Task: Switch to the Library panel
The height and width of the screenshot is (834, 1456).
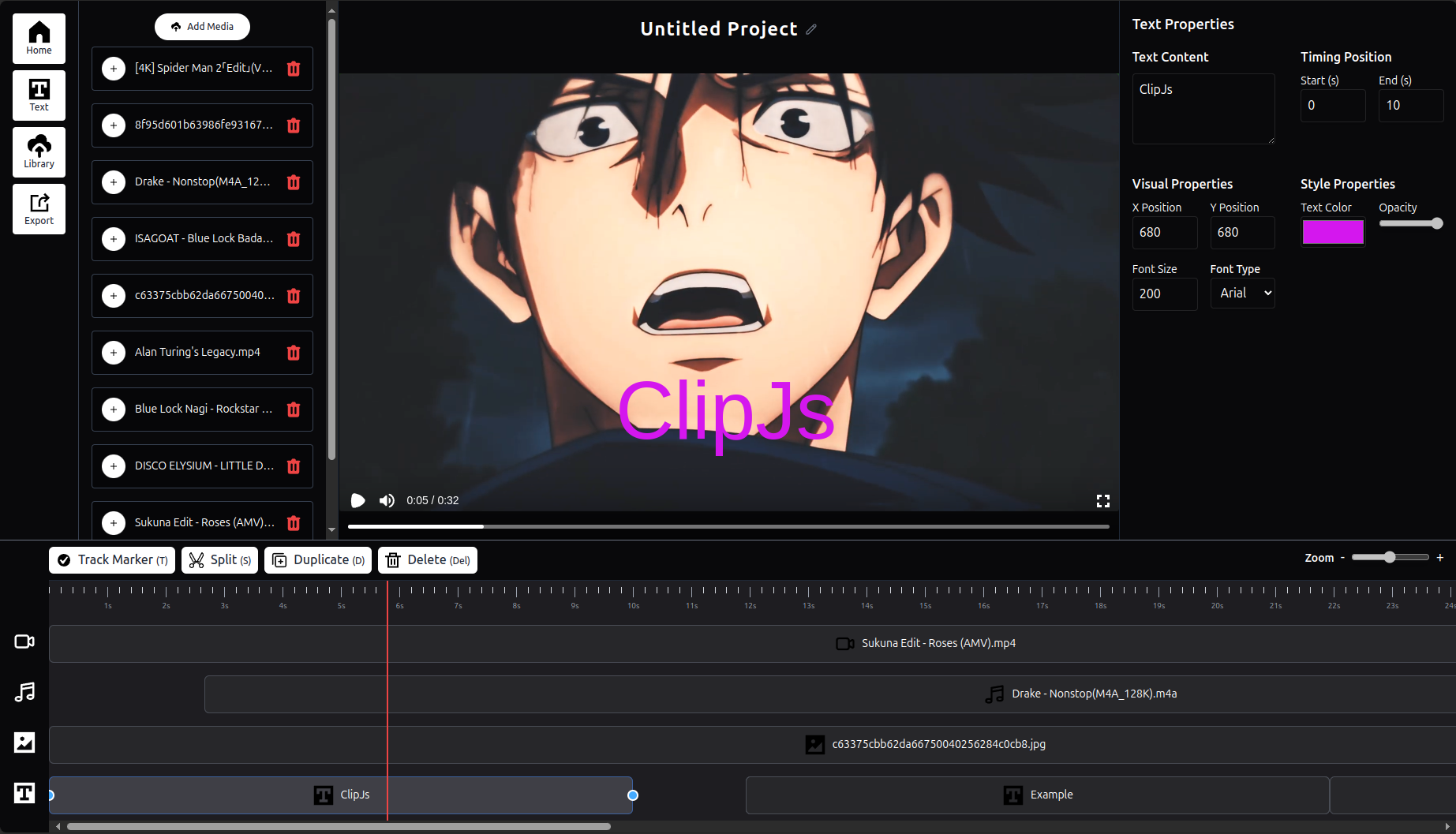Action: pos(39,152)
